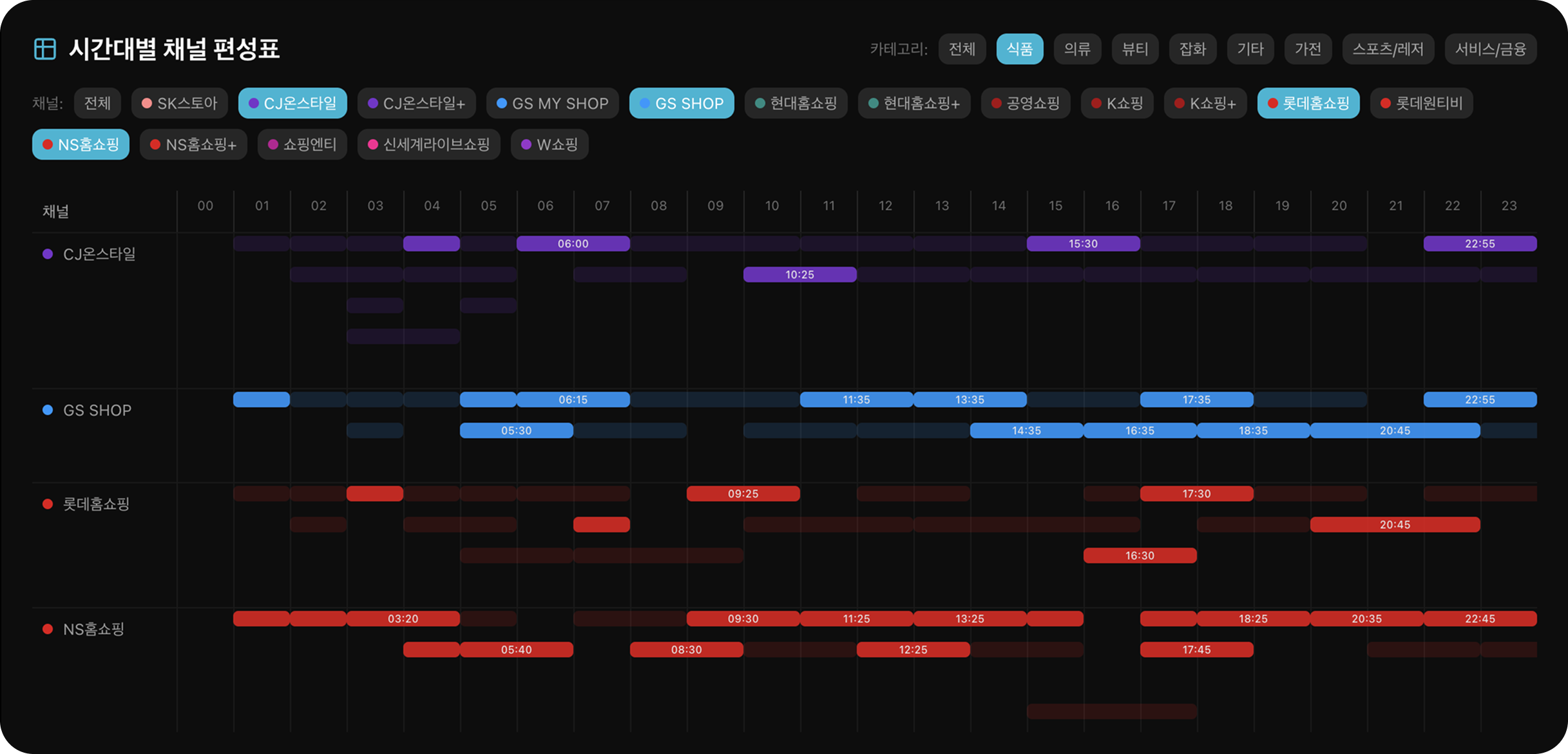This screenshot has height=754, width=1568.
Task: Disable the NS홈쇼핑 channel chip
Action: [x=81, y=144]
